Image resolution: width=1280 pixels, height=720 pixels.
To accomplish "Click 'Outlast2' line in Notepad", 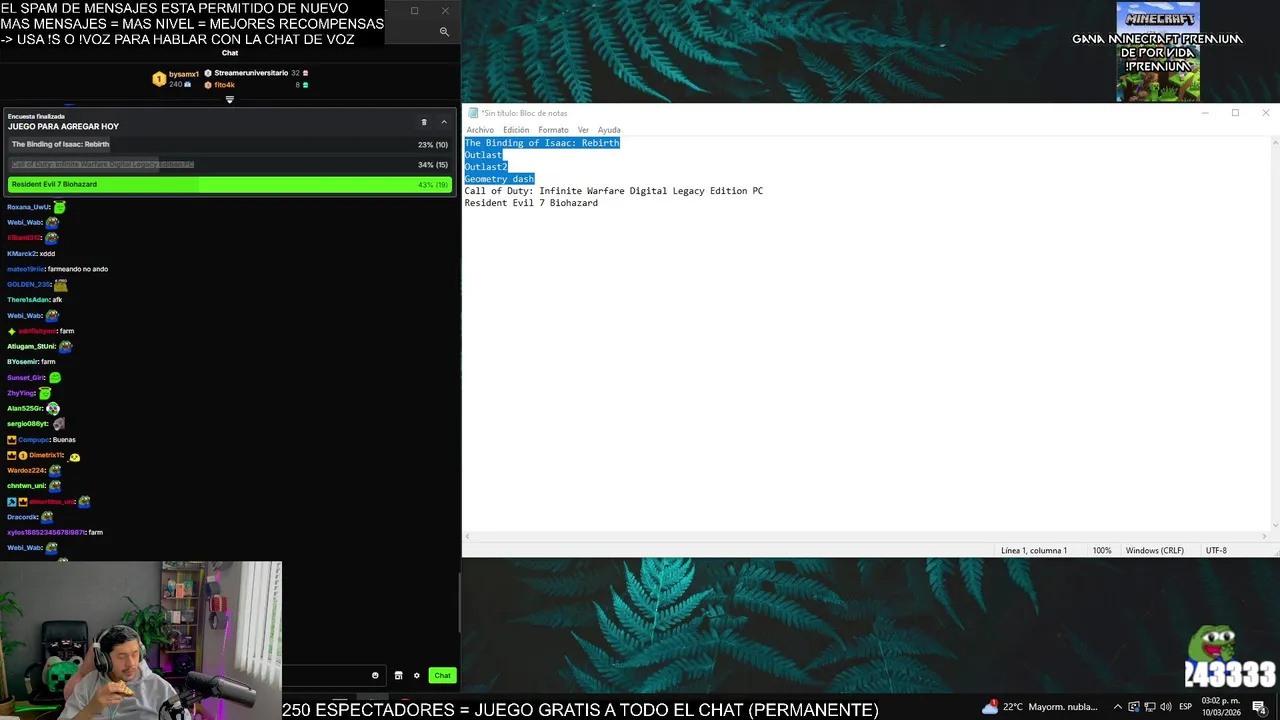I will pyautogui.click(x=486, y=167).
